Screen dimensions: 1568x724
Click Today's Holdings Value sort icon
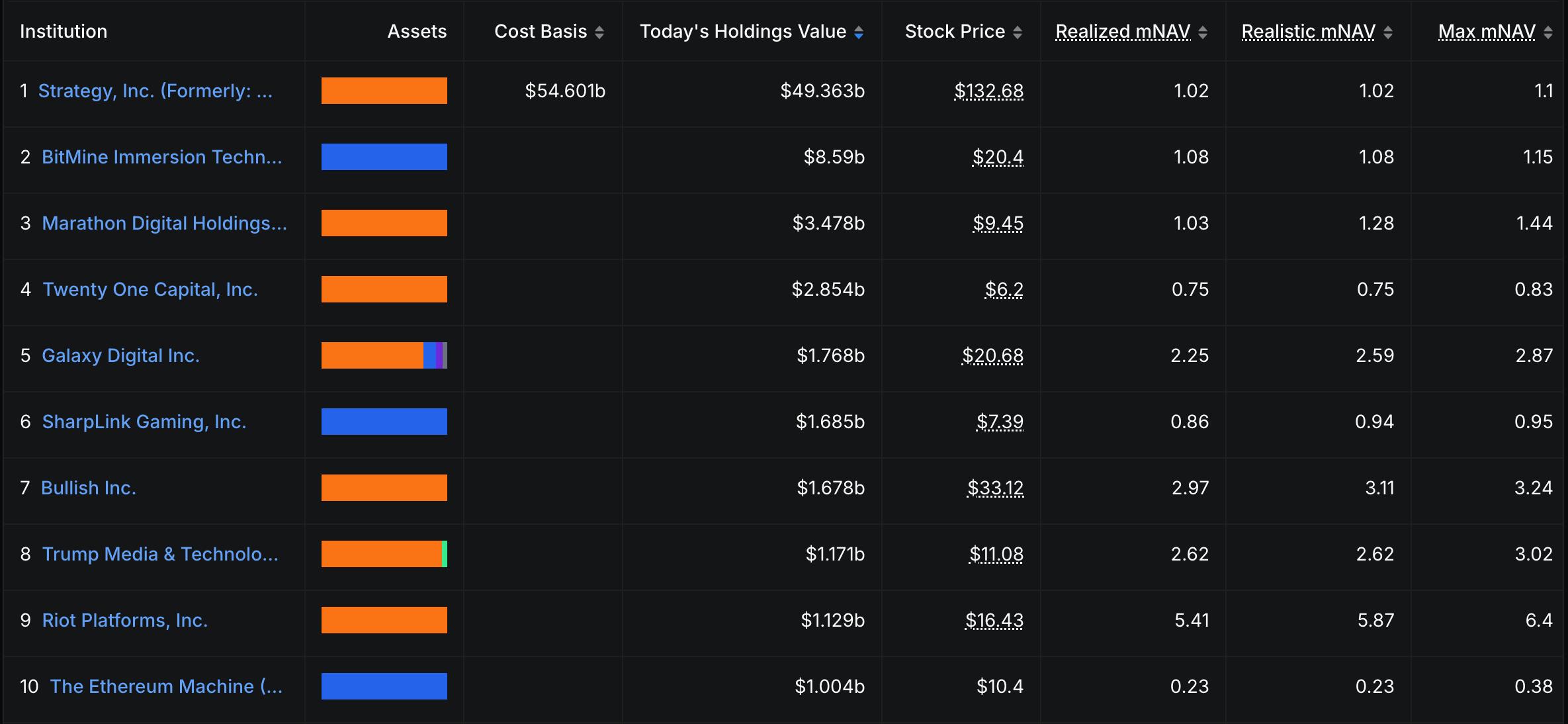(x=858, y=32)
